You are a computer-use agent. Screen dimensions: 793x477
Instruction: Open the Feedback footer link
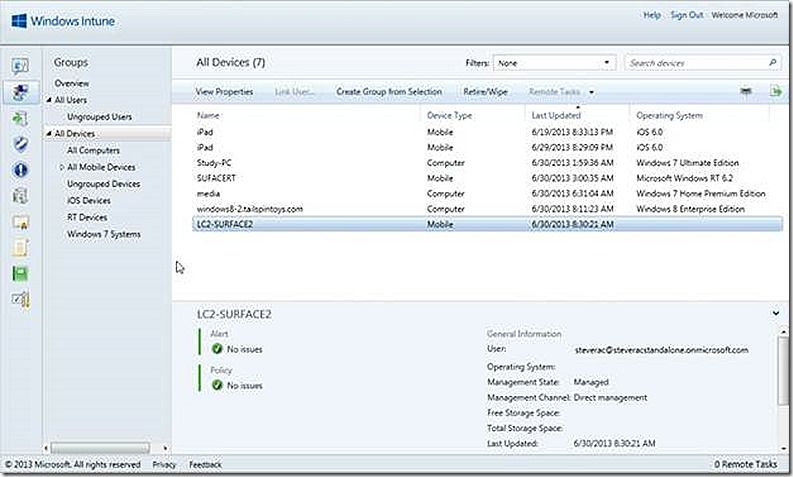(x=205, y=464)
